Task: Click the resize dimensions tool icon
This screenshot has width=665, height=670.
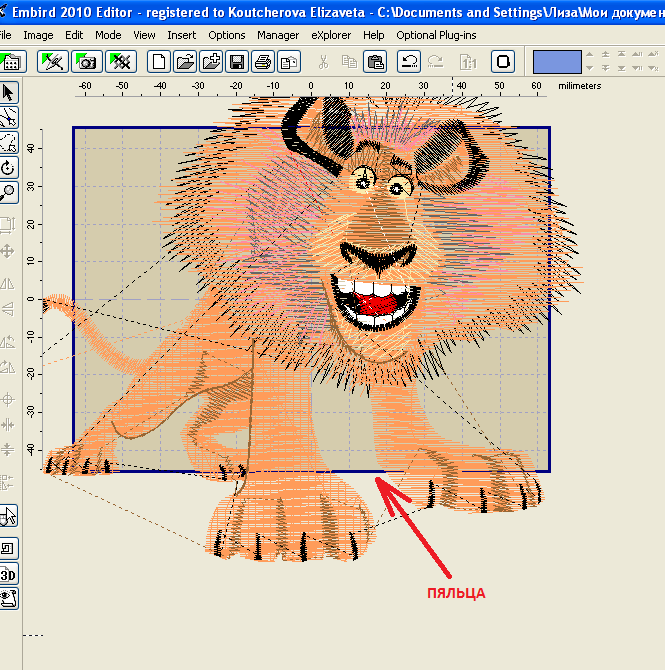Action: click(x=7, y=225)
